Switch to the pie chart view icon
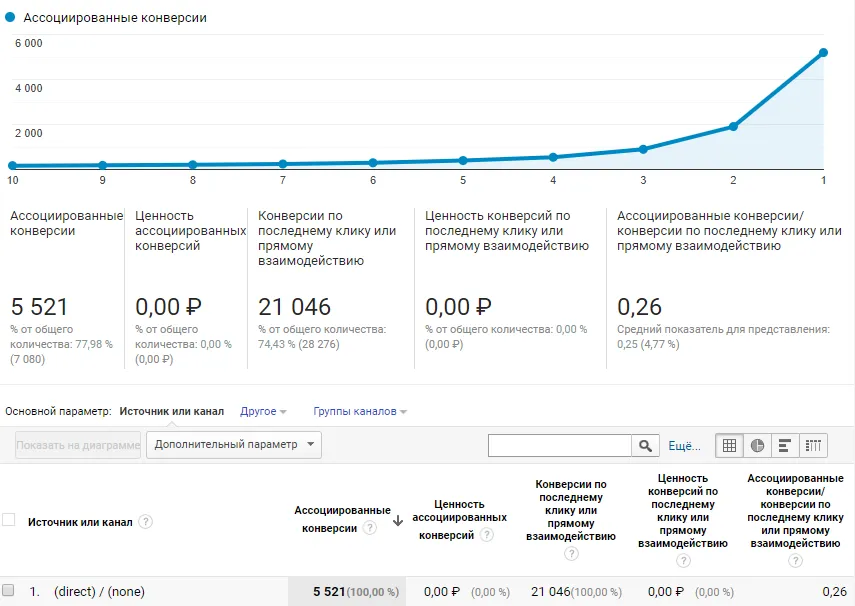This screenshot has width=855, height=606. coord(757,445)
